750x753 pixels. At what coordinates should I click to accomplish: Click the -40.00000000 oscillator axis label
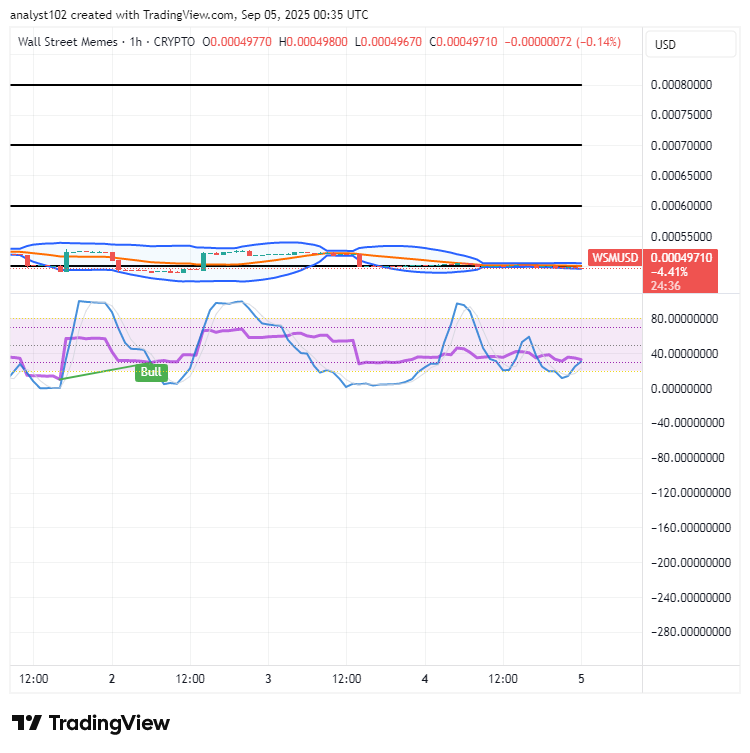pos(688,423)
